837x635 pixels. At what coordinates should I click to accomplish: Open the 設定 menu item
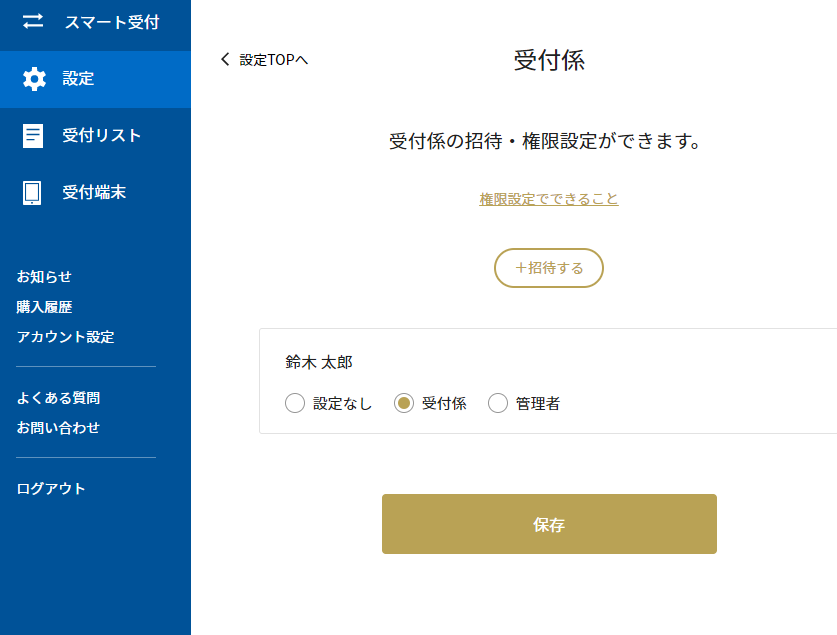click(96, 79)
